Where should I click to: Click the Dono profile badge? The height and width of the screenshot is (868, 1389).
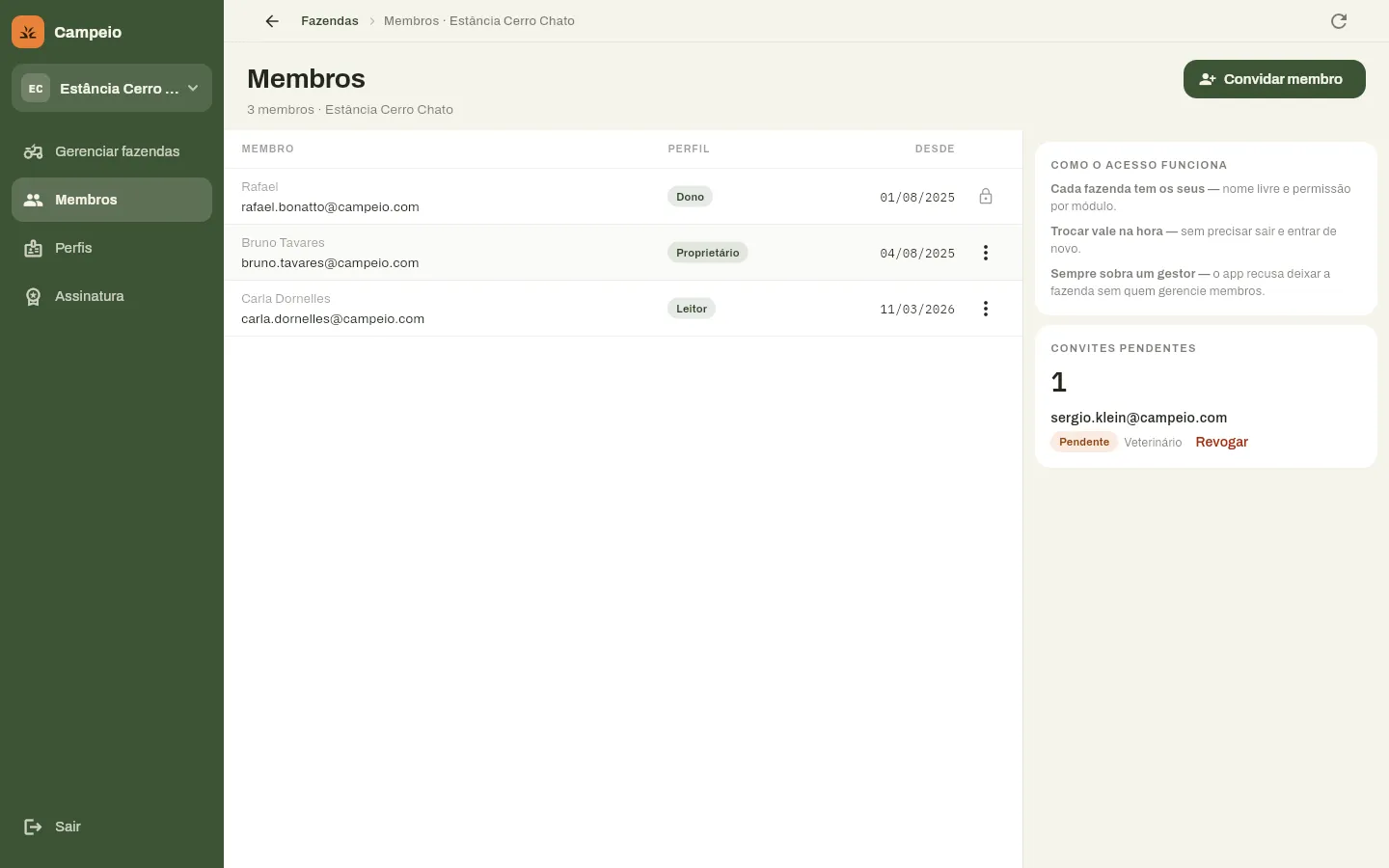[x=690, y=197]
